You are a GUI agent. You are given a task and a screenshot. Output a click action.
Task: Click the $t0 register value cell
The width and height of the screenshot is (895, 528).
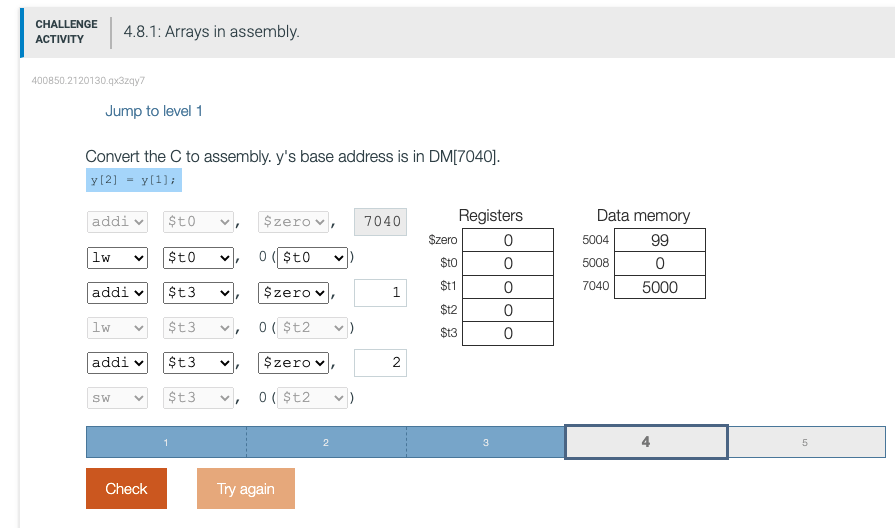(508, 263)
